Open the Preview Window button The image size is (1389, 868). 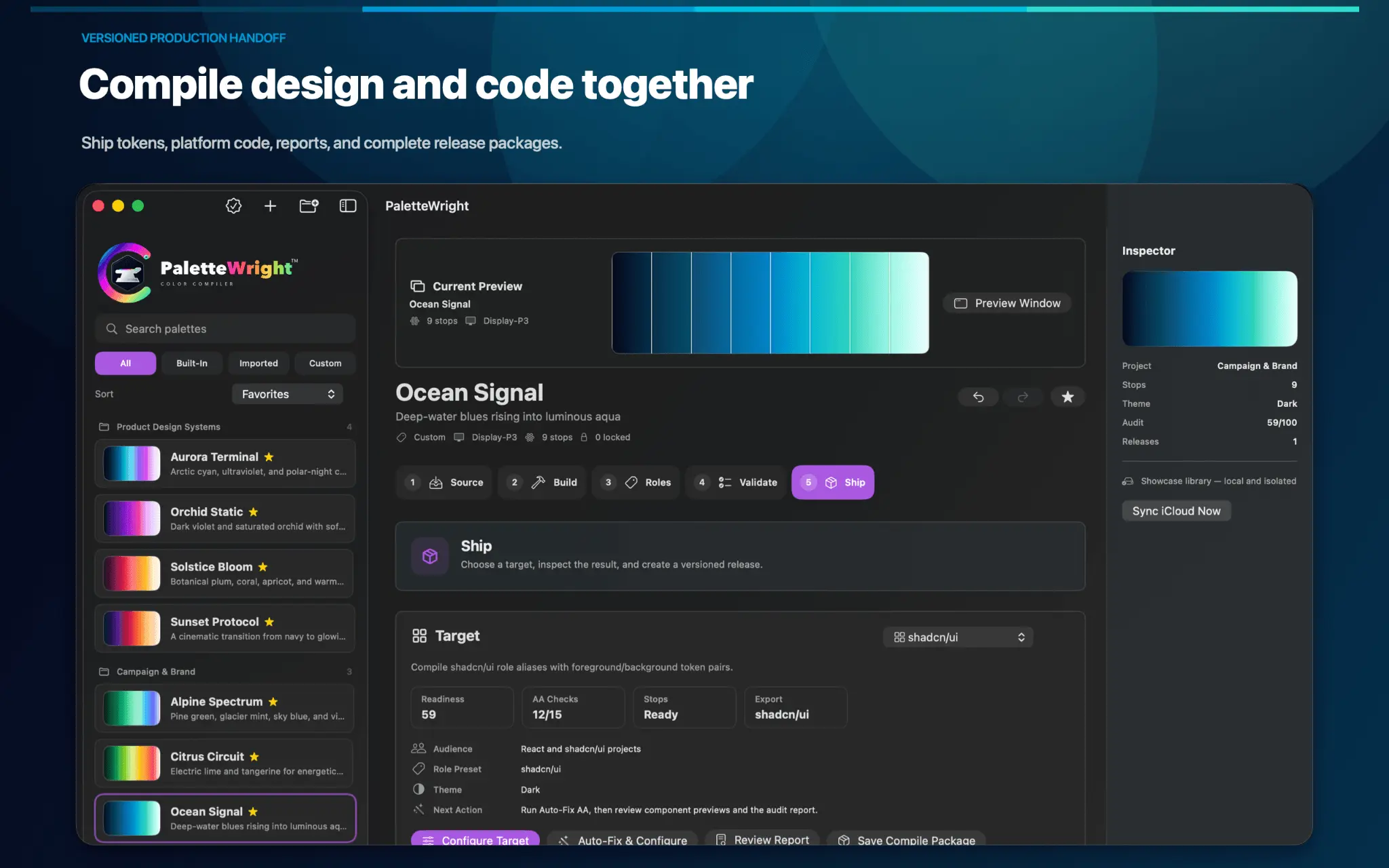tap(1007, 303)
